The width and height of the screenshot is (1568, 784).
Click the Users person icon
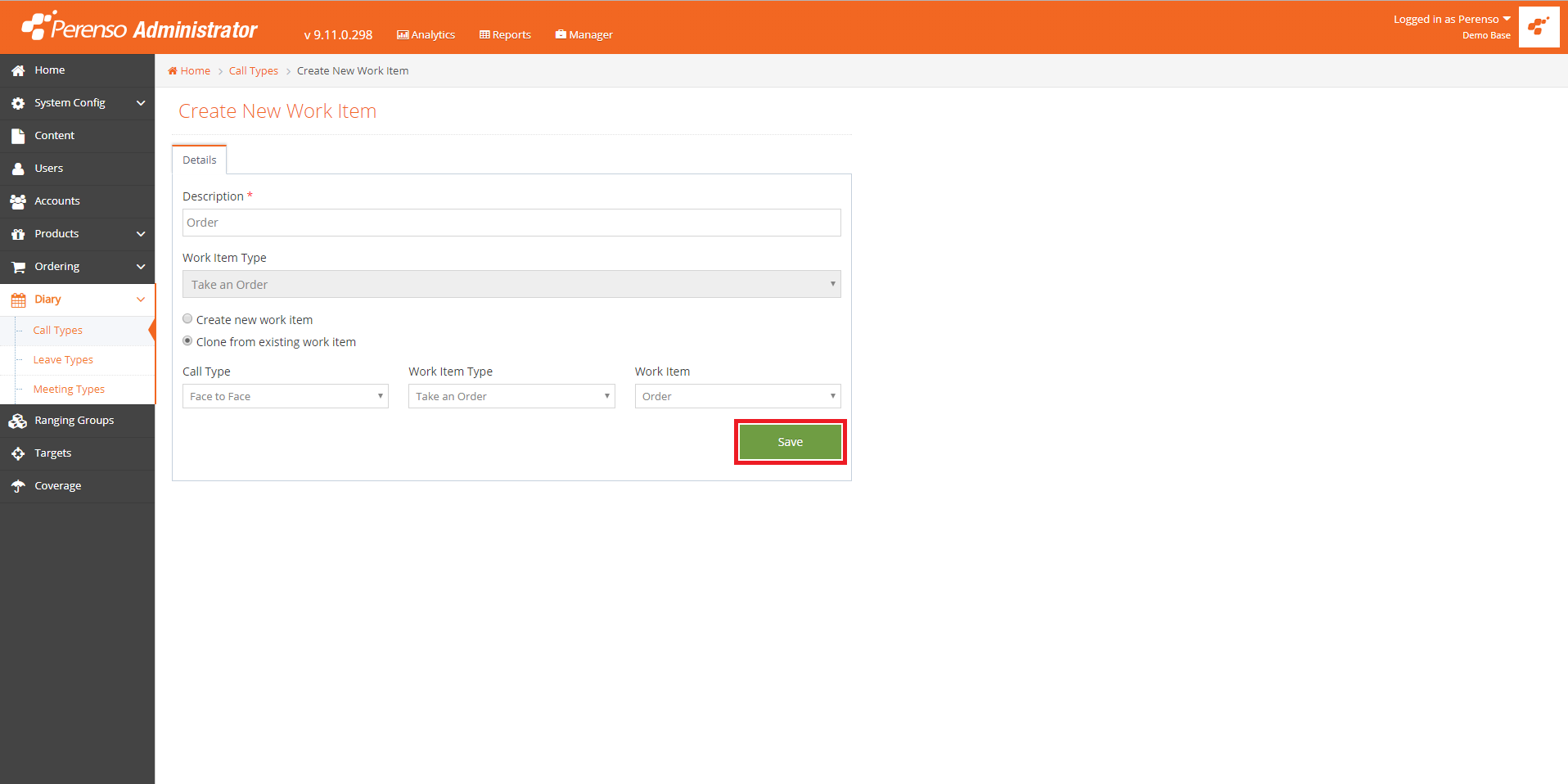click(18, 169)
